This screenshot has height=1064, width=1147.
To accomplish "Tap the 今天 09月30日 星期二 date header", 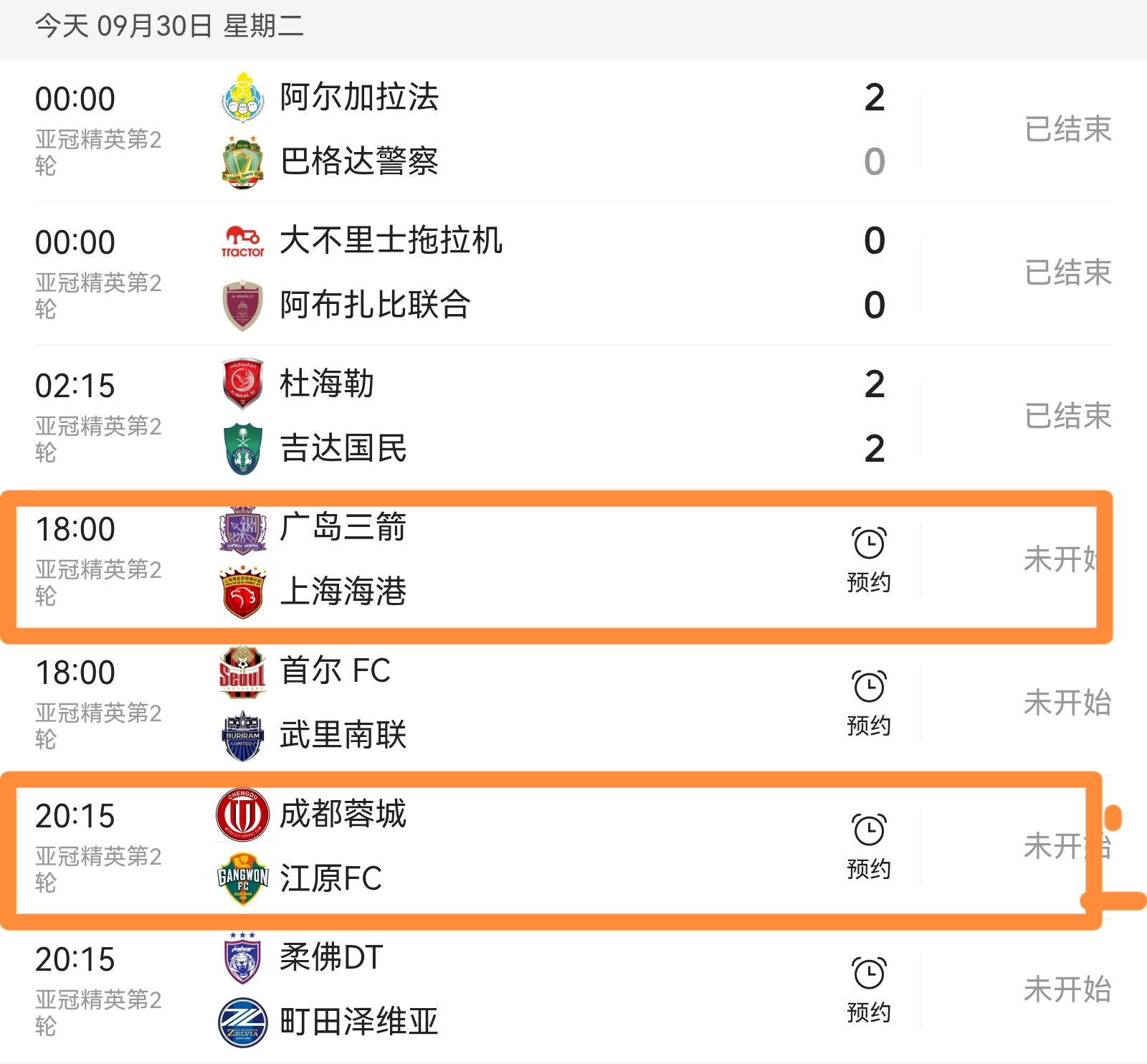I will coord(169,27).
